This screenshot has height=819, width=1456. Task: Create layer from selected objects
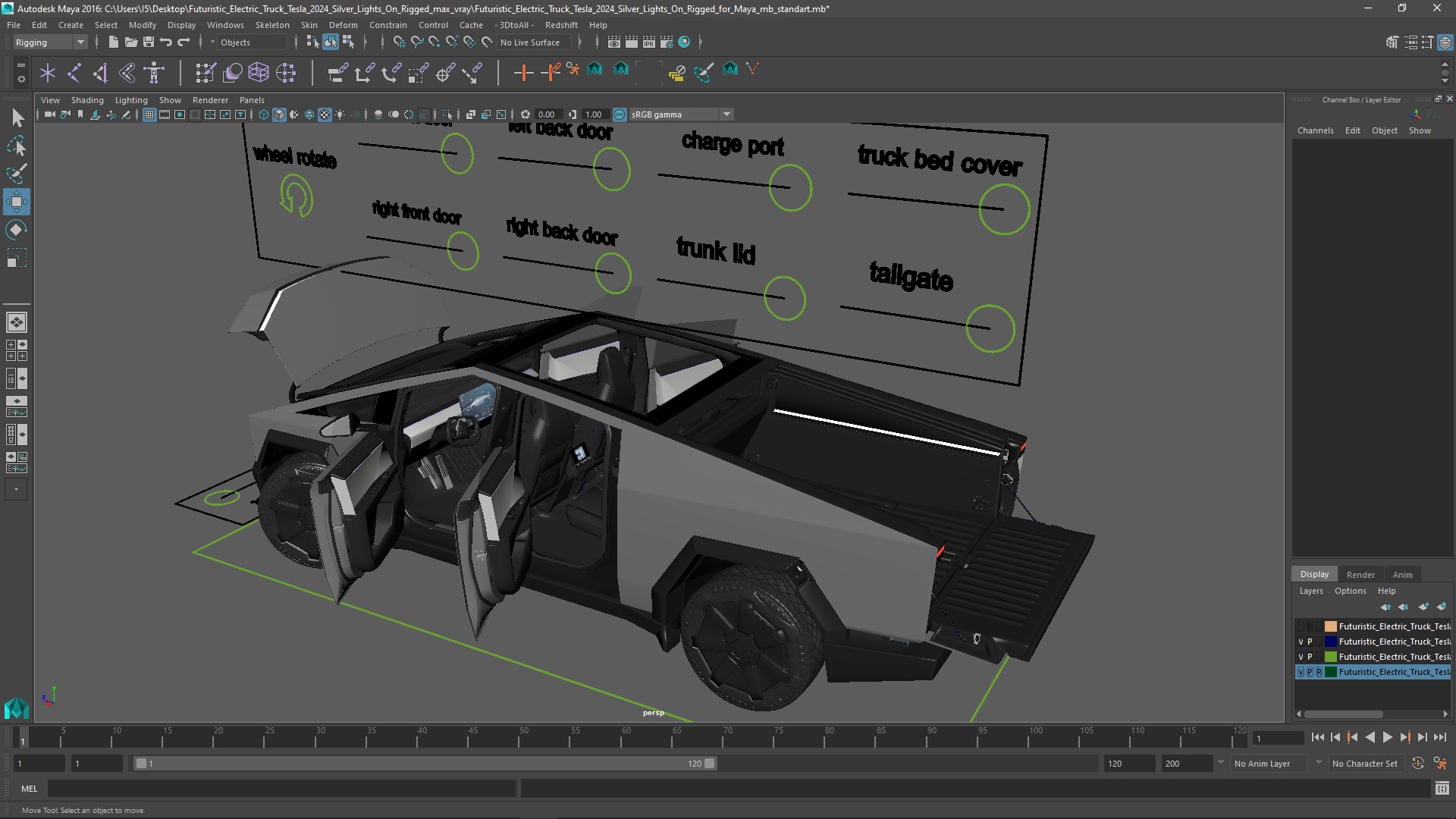click(1442, 607)
